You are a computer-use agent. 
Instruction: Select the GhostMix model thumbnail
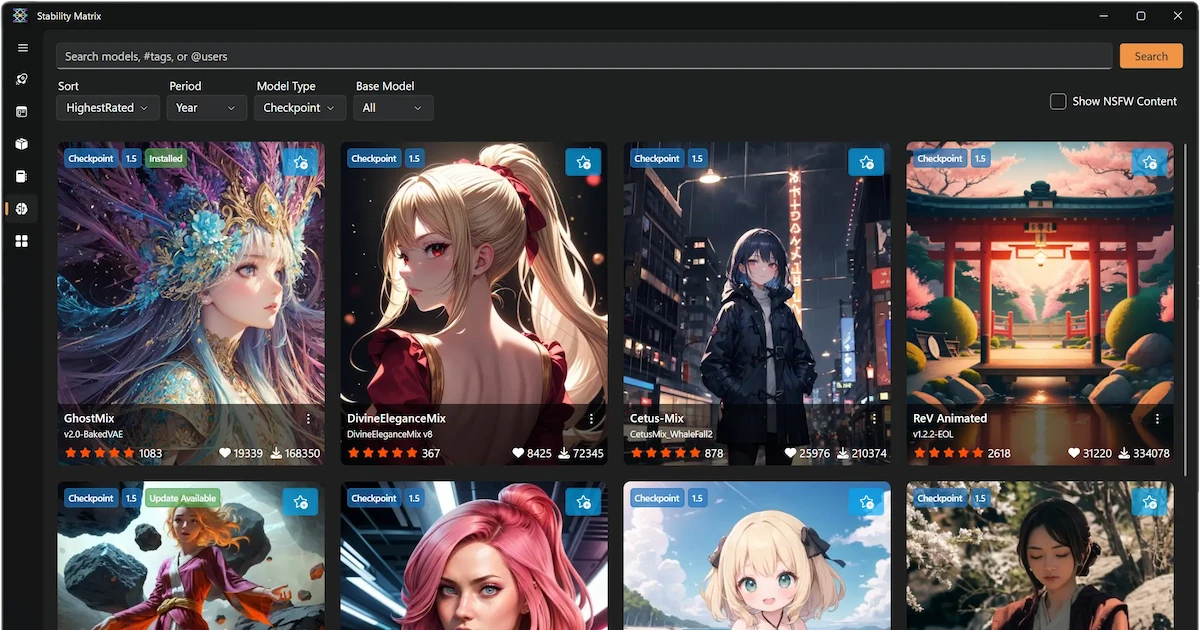tap(191, 280)
